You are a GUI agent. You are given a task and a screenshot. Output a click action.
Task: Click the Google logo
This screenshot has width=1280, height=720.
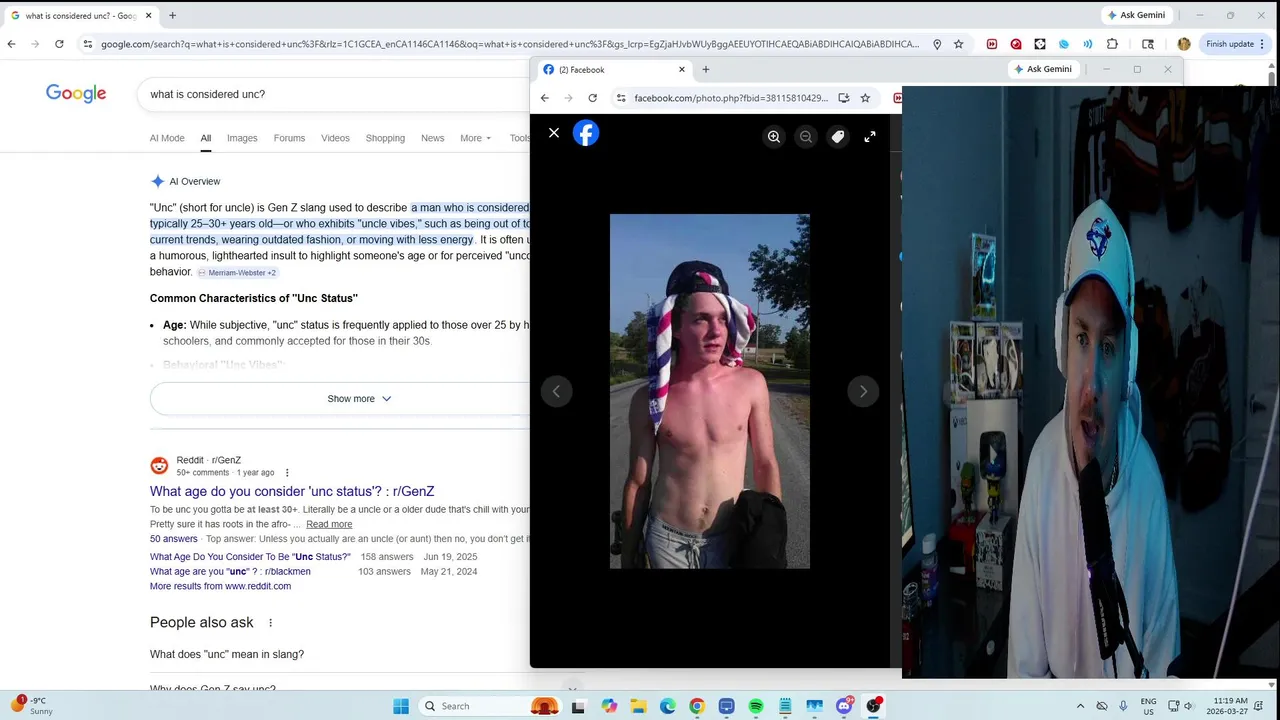pyautogui.click(x=76, y=94)
